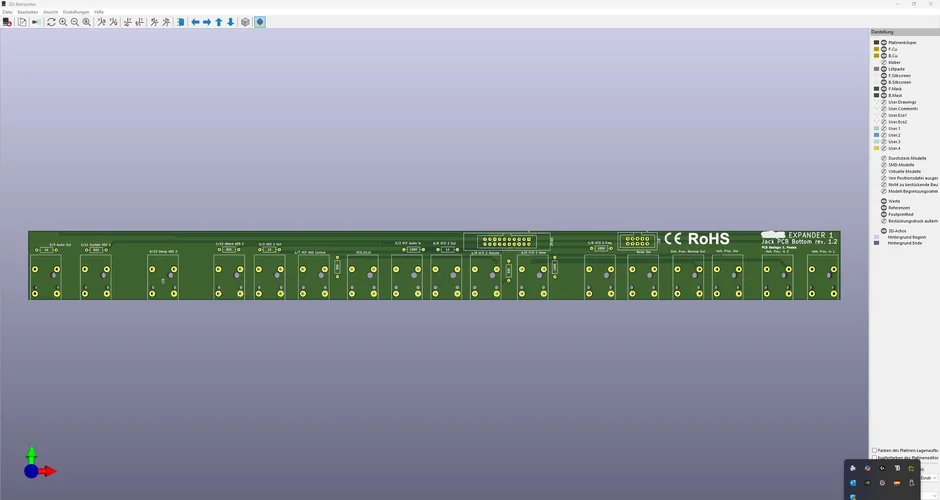Hide the B.Mask layer
Image resolution: width=940 pixels, height=500 pixels.
[x=884, y=95]
